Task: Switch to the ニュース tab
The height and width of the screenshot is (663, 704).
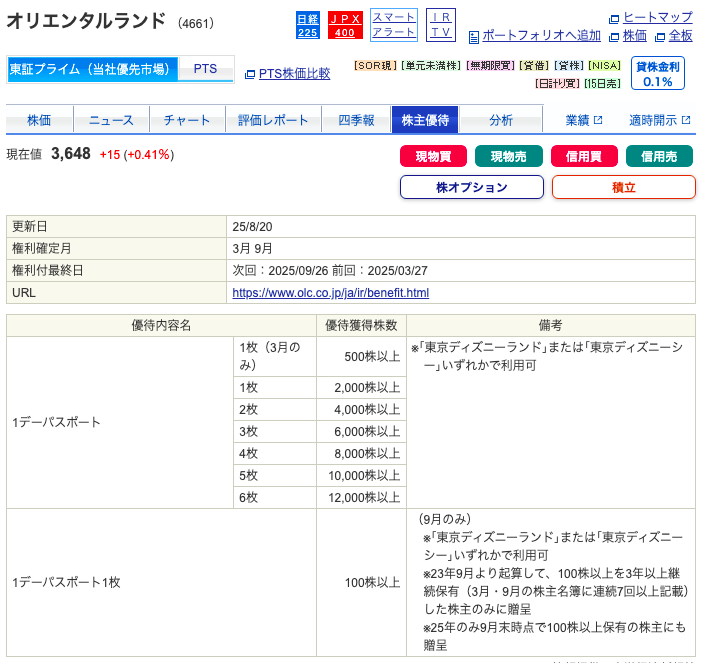Action: pyautogui.click(x=111, y=120)
